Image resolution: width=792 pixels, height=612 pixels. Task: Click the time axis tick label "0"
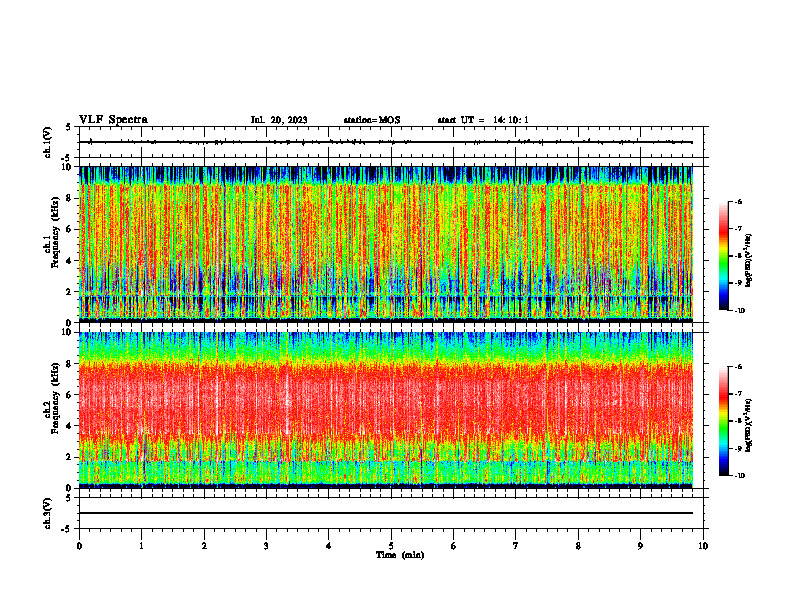[79, 546]
